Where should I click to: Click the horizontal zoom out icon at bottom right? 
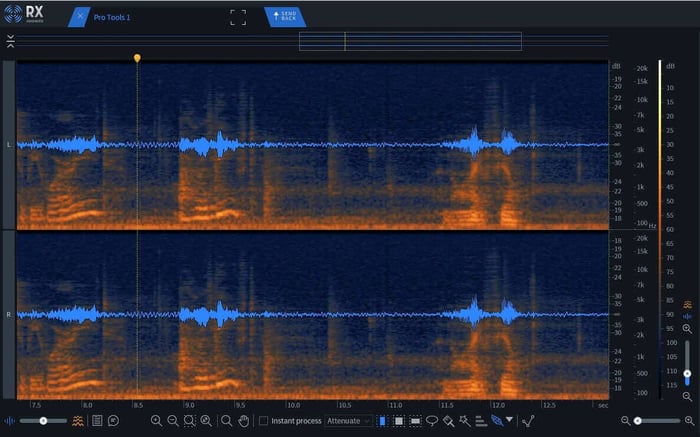625,420
